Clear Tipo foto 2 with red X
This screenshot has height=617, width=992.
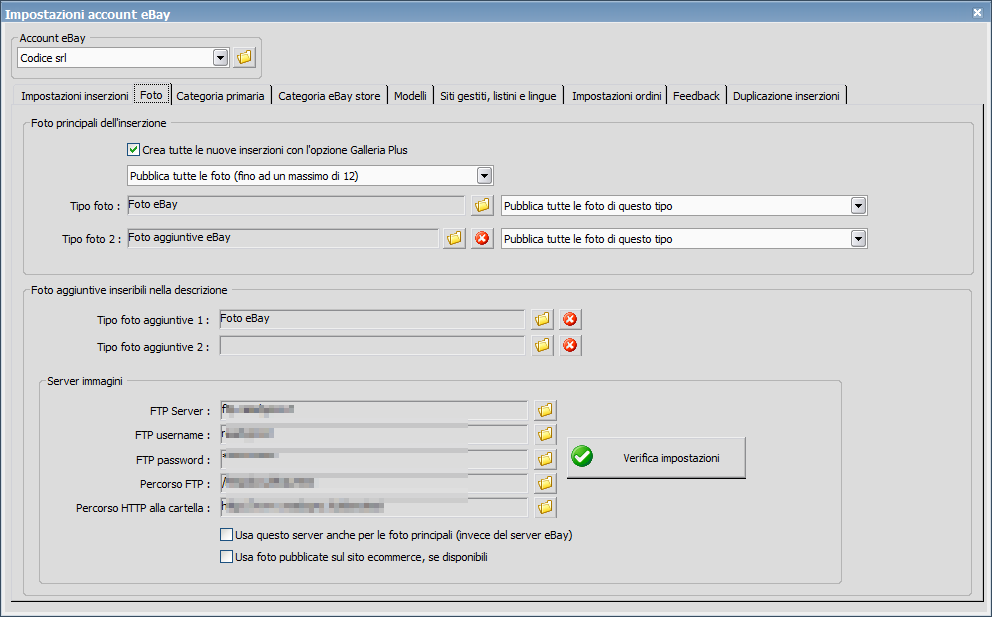[482, 239]
